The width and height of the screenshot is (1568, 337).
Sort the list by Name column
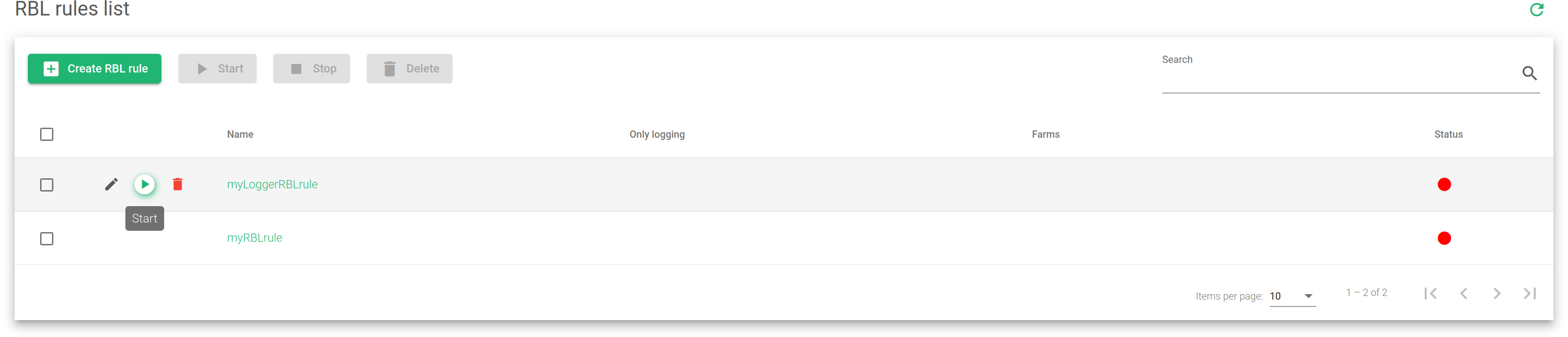pyautogui.click(x=240, y=135)
